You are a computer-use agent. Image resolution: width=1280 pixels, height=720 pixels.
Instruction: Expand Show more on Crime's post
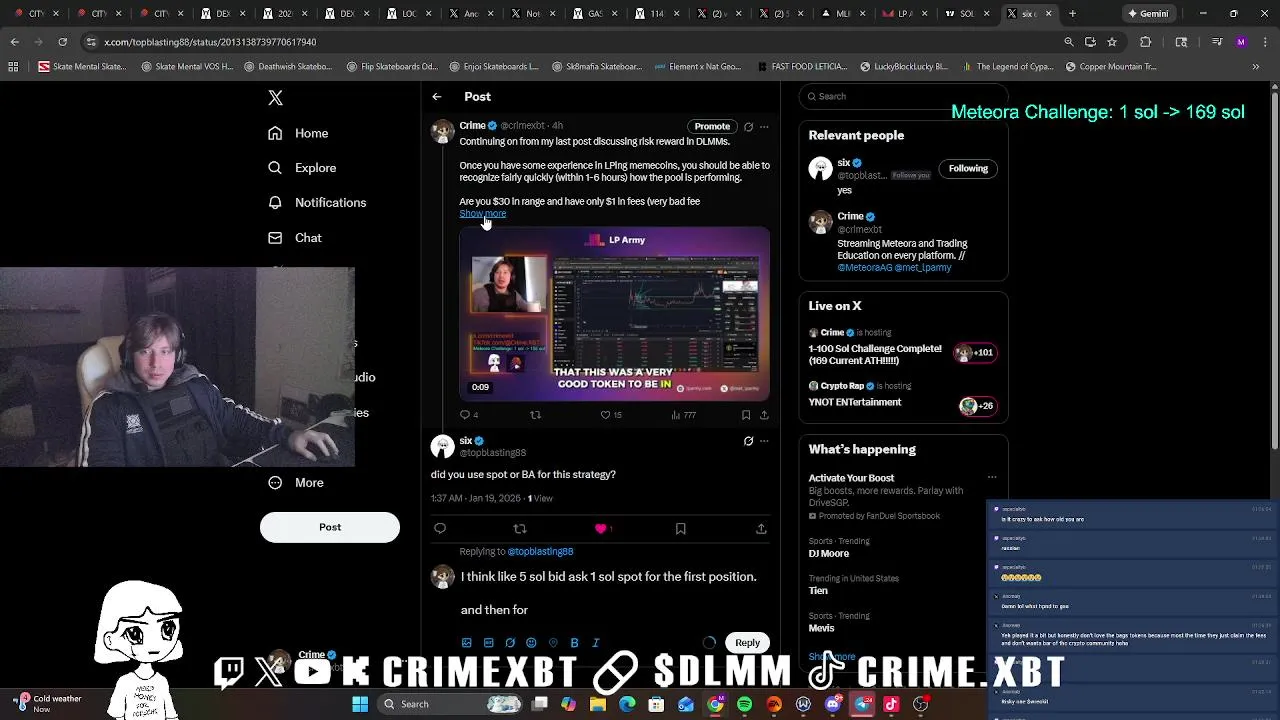click(x=483, y=213)
